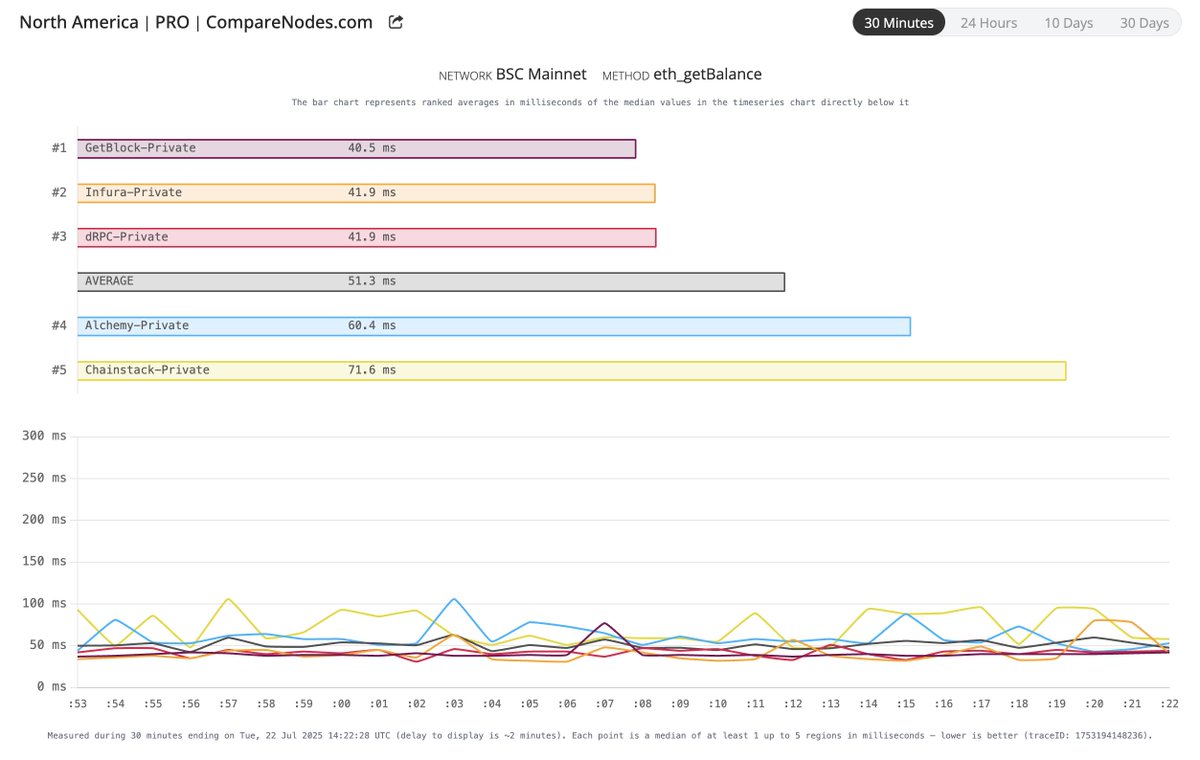Click the :07 time axis label
The image size is (1200, 760).
point(604,704)
